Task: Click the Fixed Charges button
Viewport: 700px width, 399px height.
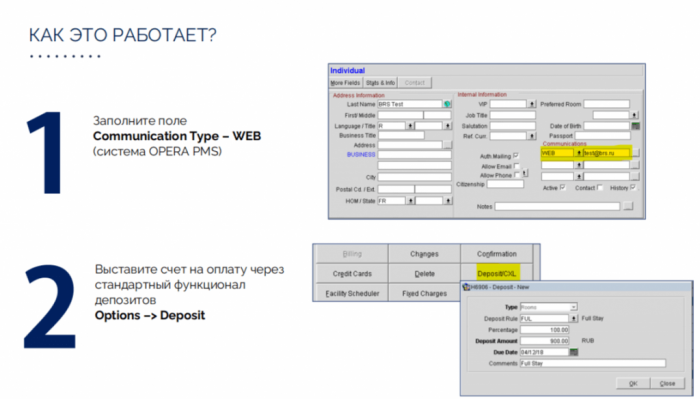Action: click(x=424, y=293)
